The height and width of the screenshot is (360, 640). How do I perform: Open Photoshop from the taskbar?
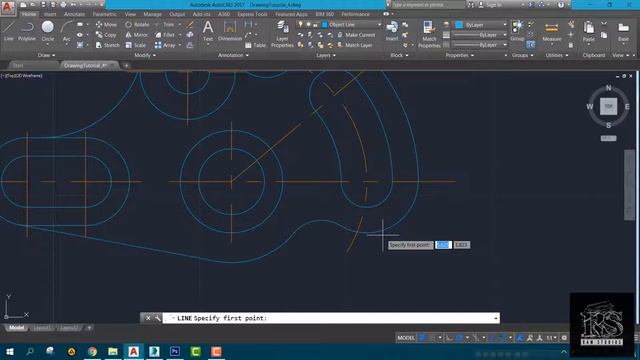175,351
